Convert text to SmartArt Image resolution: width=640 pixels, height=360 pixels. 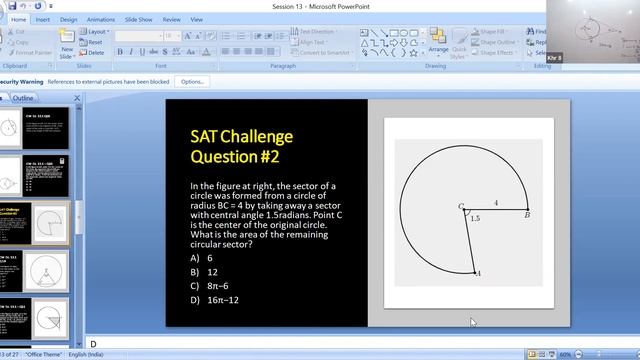pyautogui.click(x=322, y=53)
